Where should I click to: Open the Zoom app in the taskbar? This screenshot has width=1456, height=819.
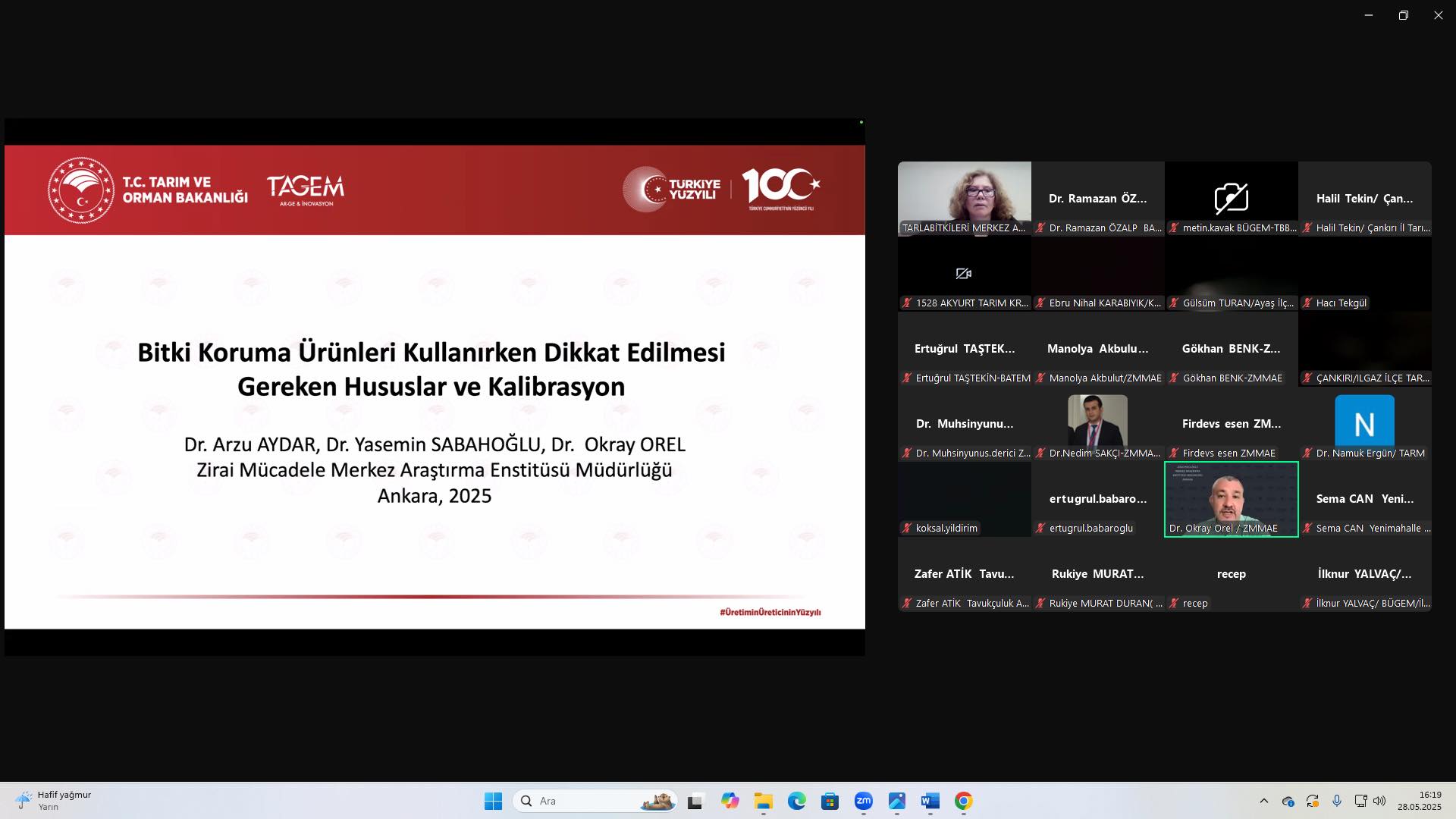tap(863, 801)
